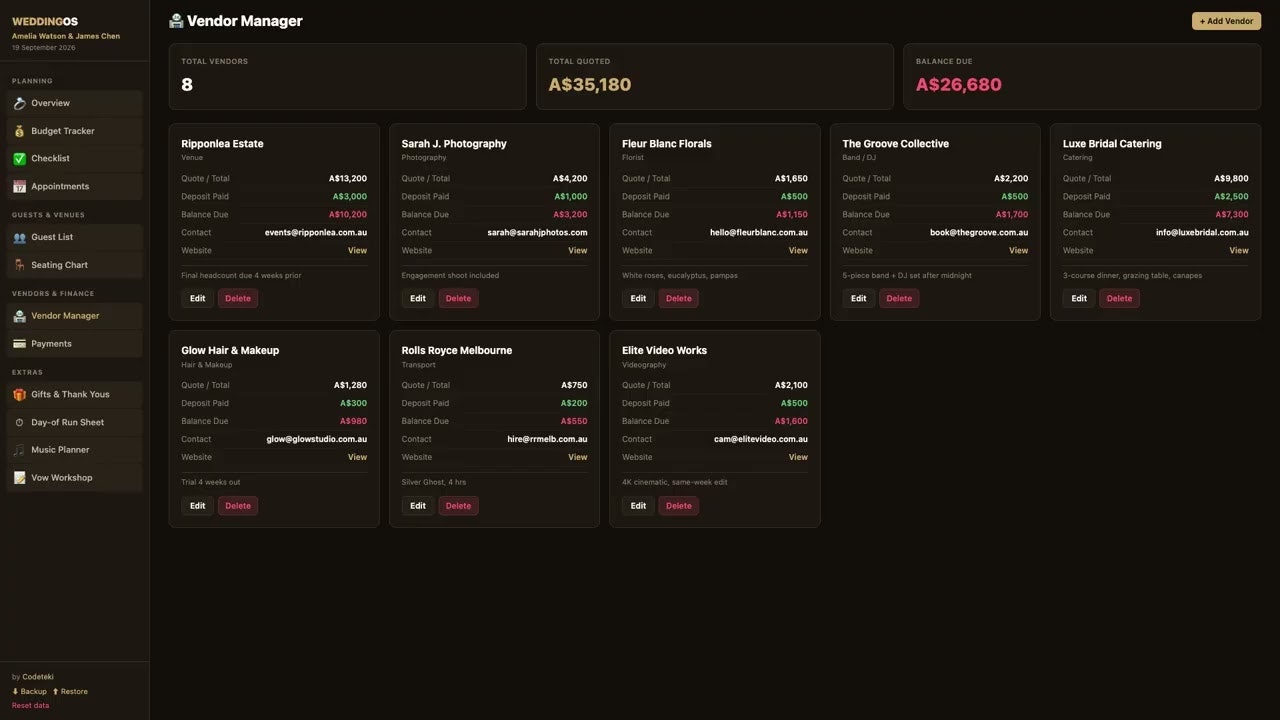This screenshot has width=1280, height=720.
Task: View Luxe Bridal Catering website
Action: pyautogui.click(x=1239, y=251)
